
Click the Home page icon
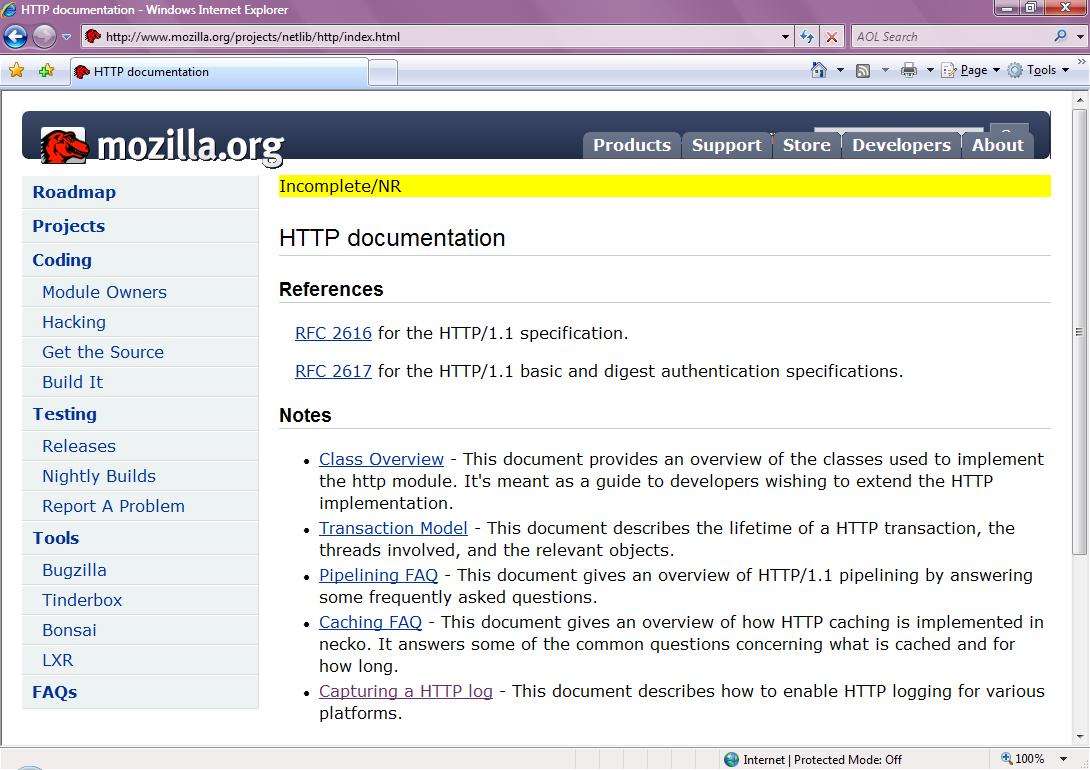pyautogui.click(x=819, y=70)
